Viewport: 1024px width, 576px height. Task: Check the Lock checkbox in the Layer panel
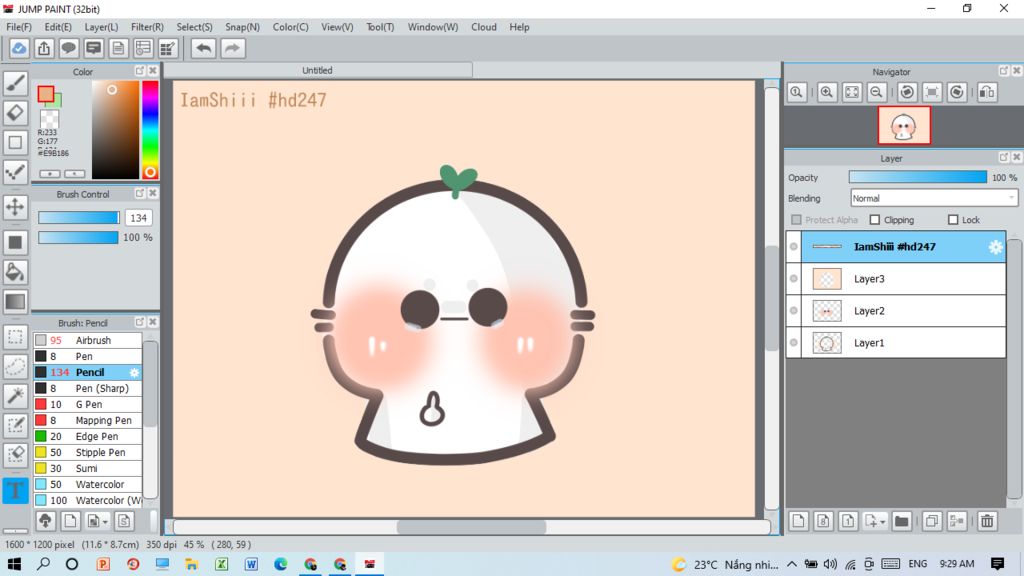(953, 220)
